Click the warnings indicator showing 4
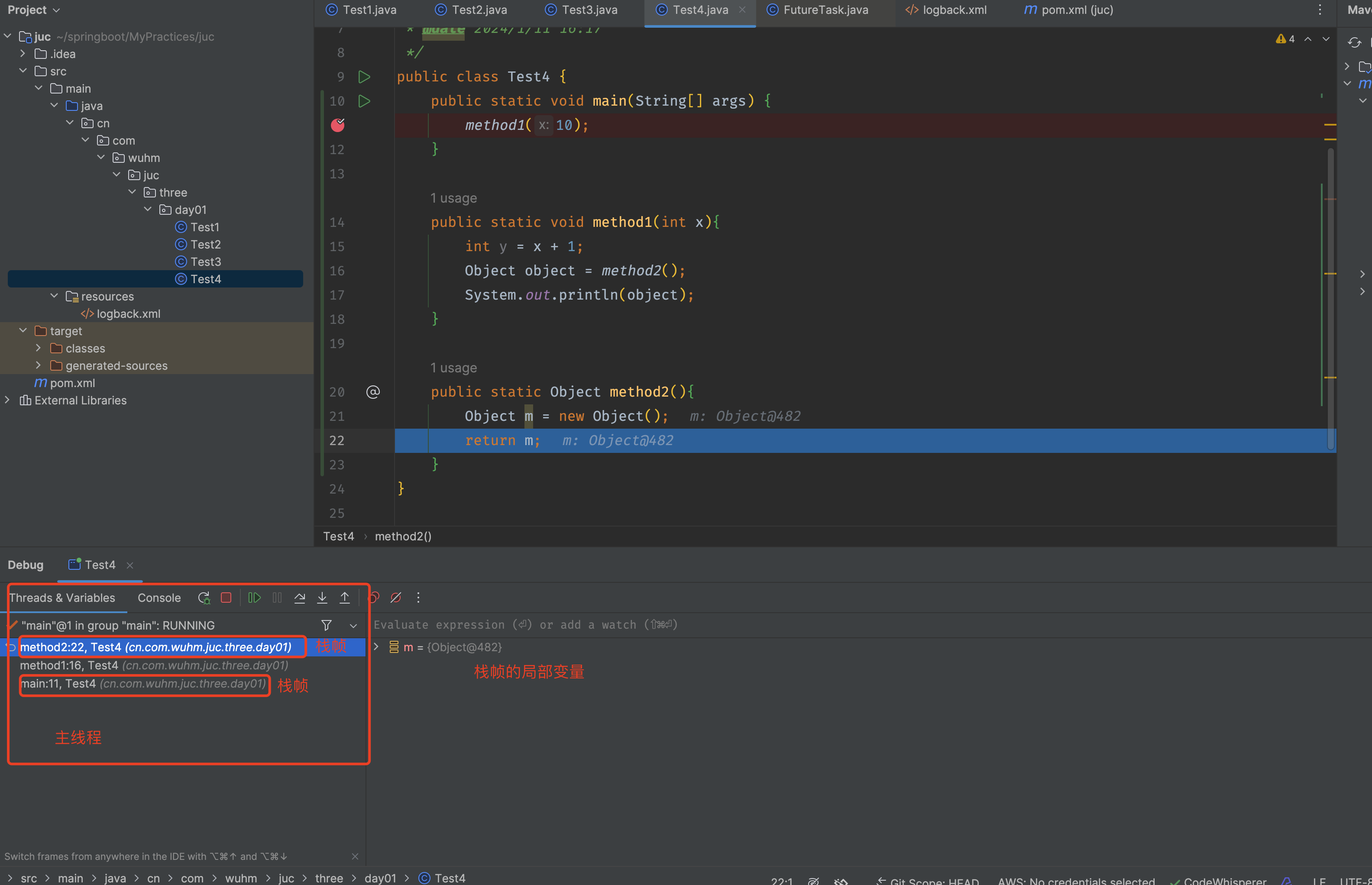 pyautogui.click(x=1285, y=39)
